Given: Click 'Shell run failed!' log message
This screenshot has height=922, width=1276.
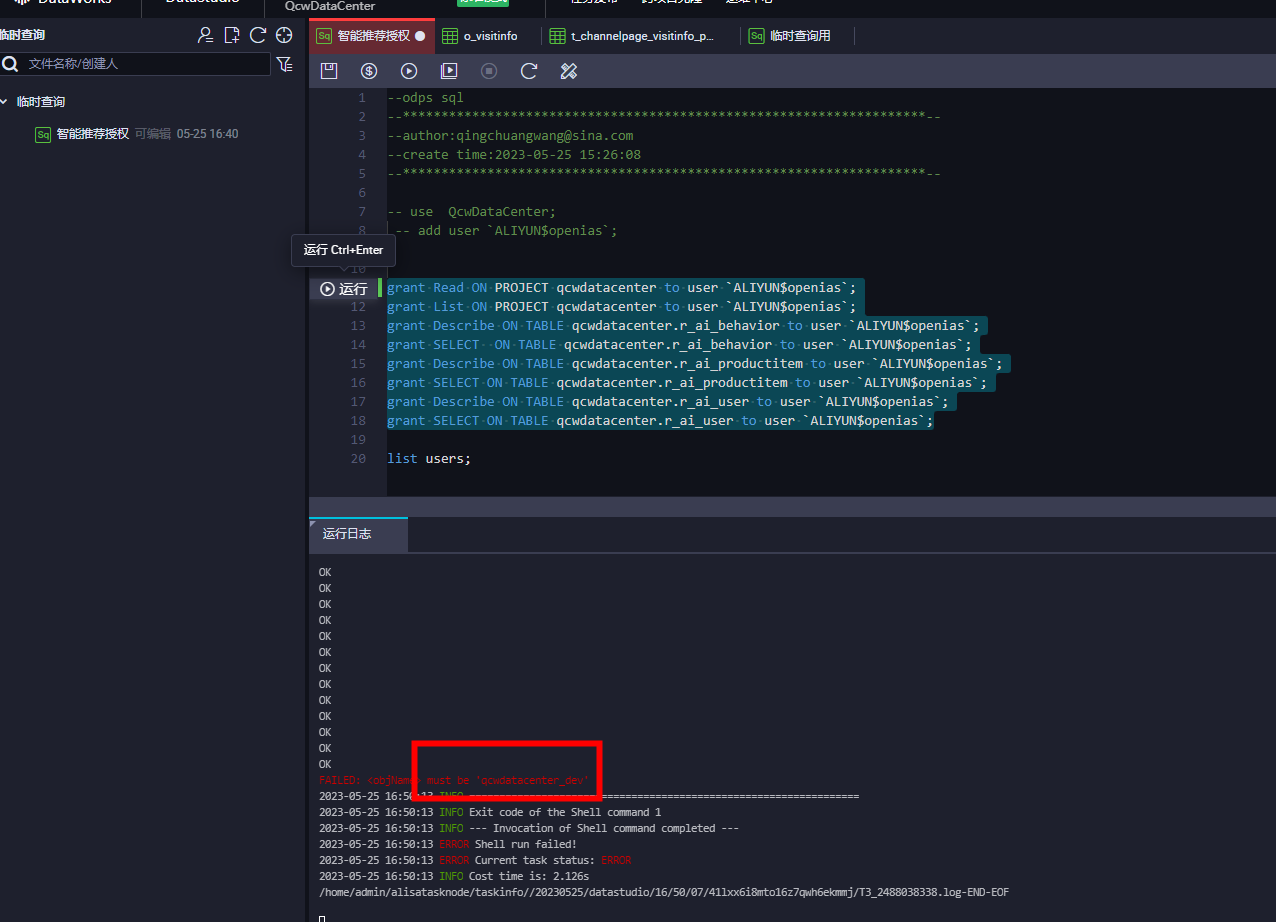Looking at the screenshot, I should (x=525, y=844).
